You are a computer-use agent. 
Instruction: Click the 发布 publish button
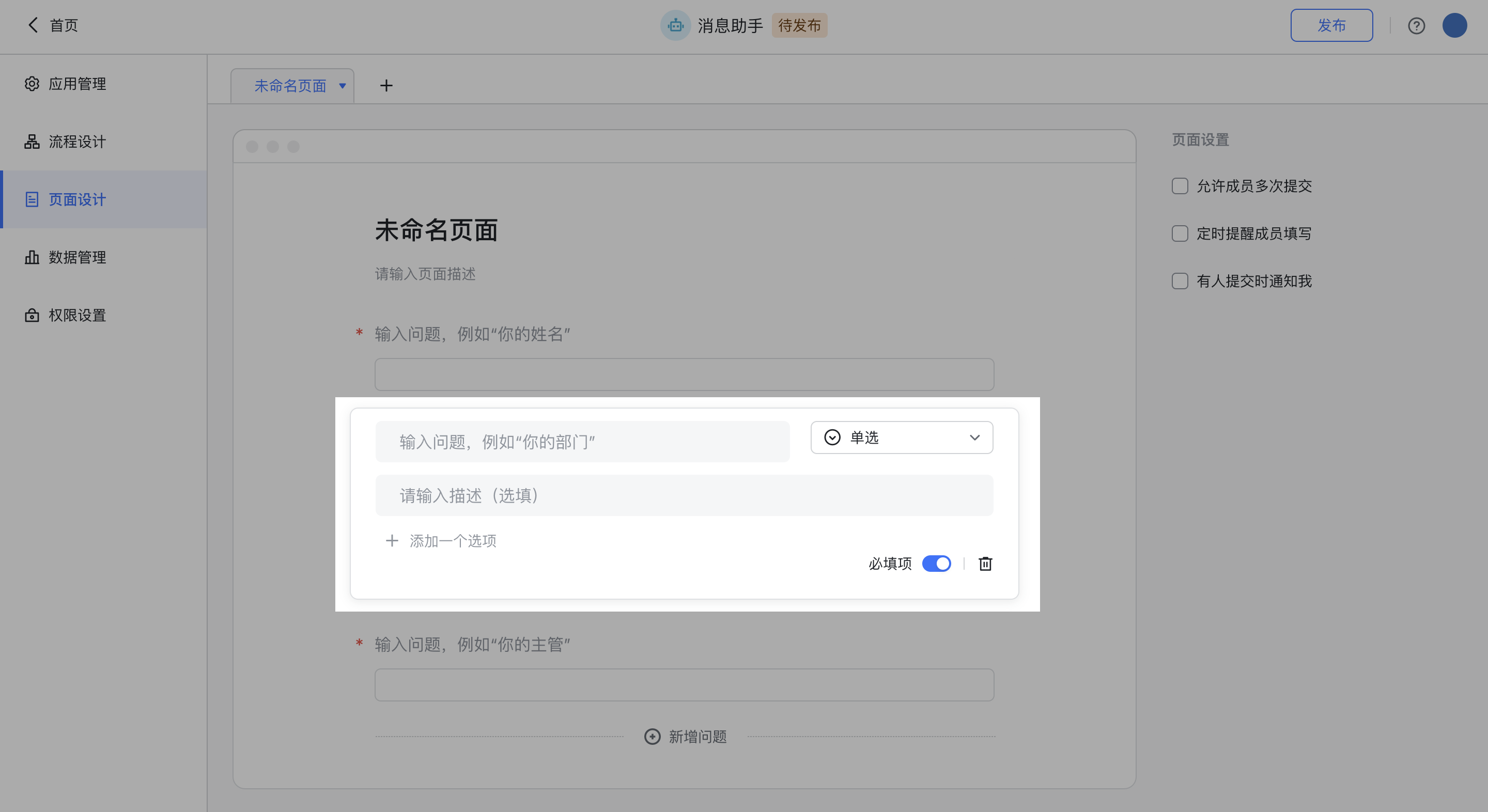click(x=1331, y=25)
